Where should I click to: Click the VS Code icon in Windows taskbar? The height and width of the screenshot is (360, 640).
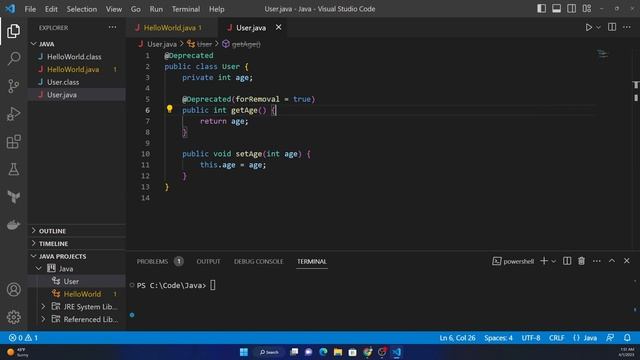(x=396, y=352)
